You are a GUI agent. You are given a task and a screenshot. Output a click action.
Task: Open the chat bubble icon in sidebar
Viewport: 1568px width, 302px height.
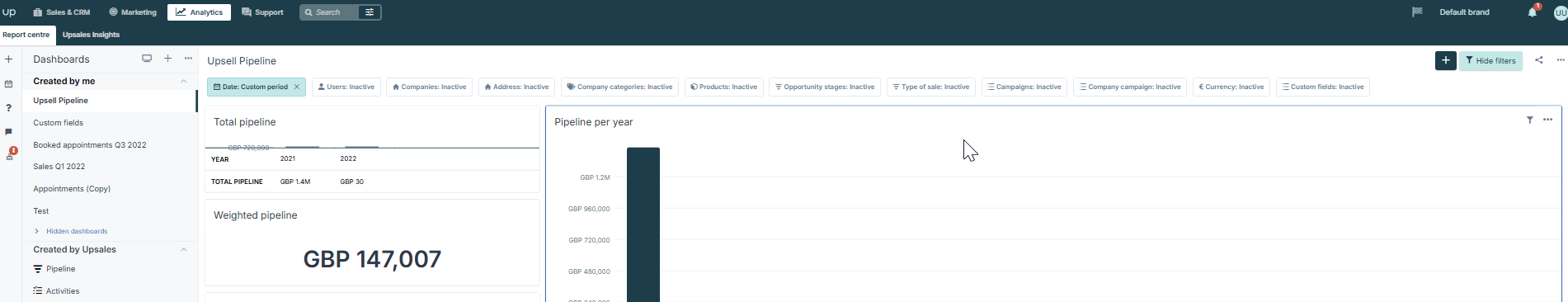[8, 132]
